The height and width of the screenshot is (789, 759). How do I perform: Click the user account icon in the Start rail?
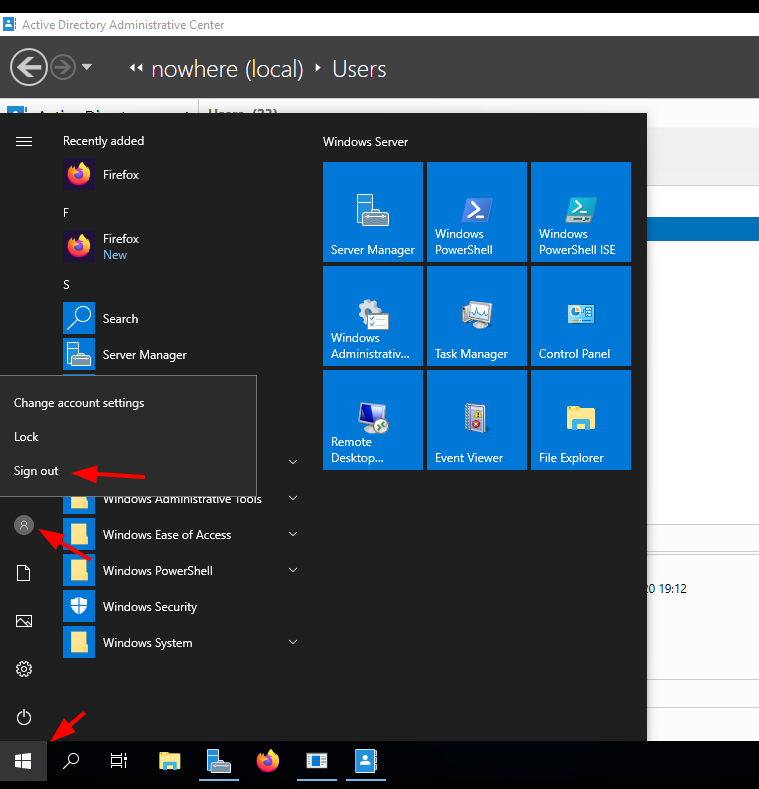(24, 525)
